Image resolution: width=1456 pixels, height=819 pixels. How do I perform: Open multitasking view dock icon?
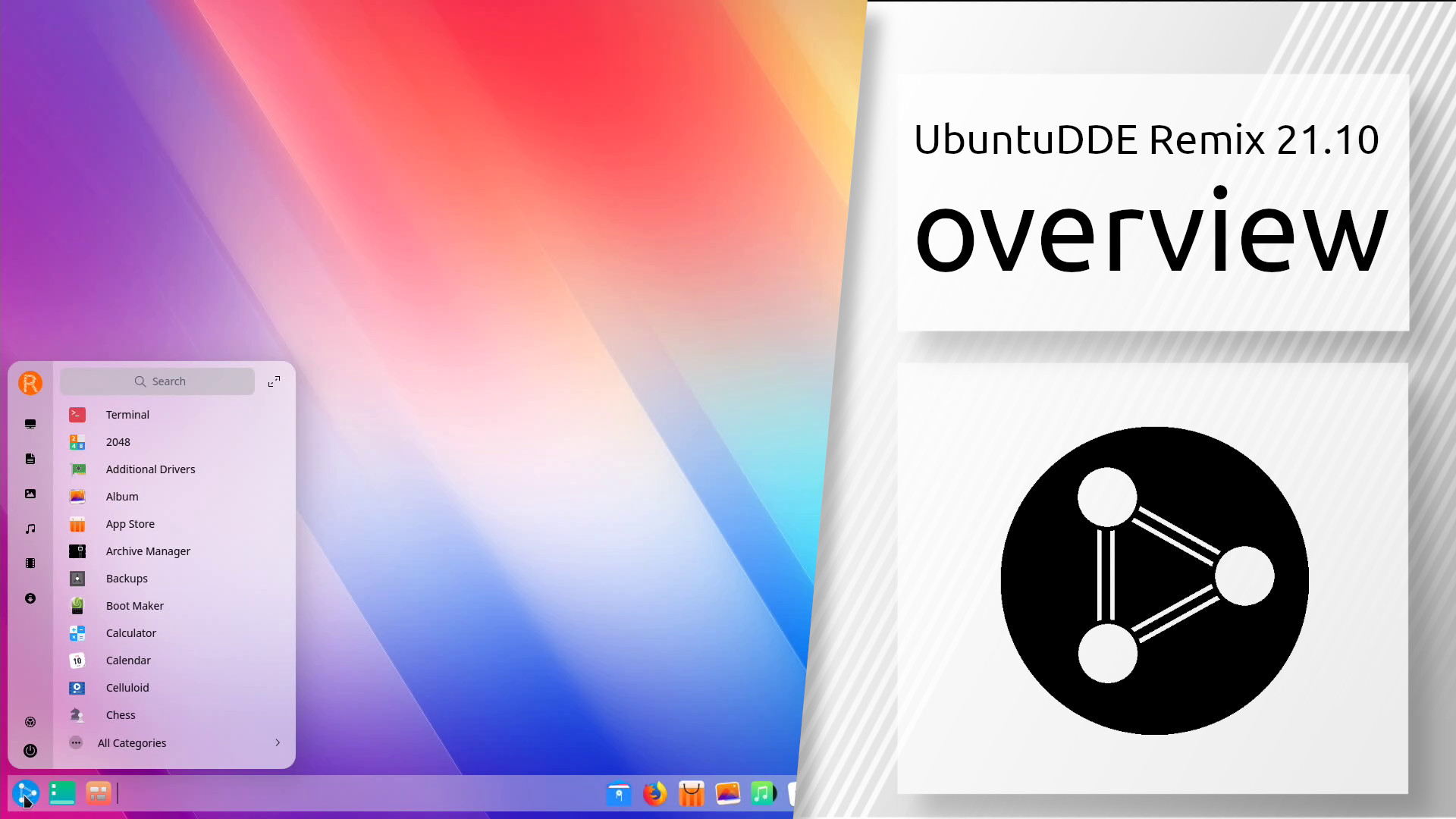pos(99,793)
